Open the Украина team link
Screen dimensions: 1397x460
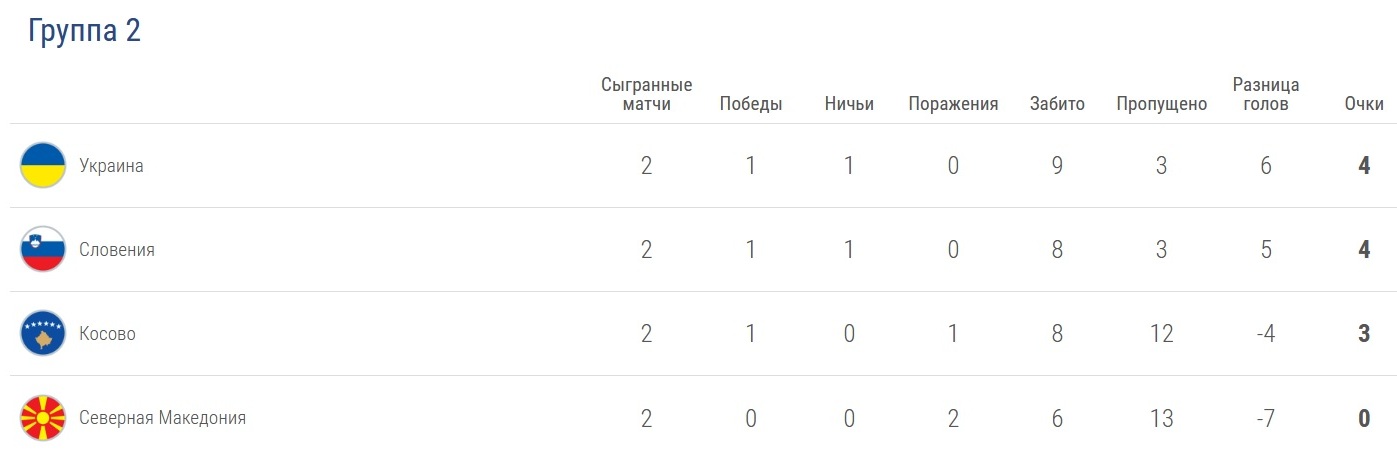tap(111, 166)
